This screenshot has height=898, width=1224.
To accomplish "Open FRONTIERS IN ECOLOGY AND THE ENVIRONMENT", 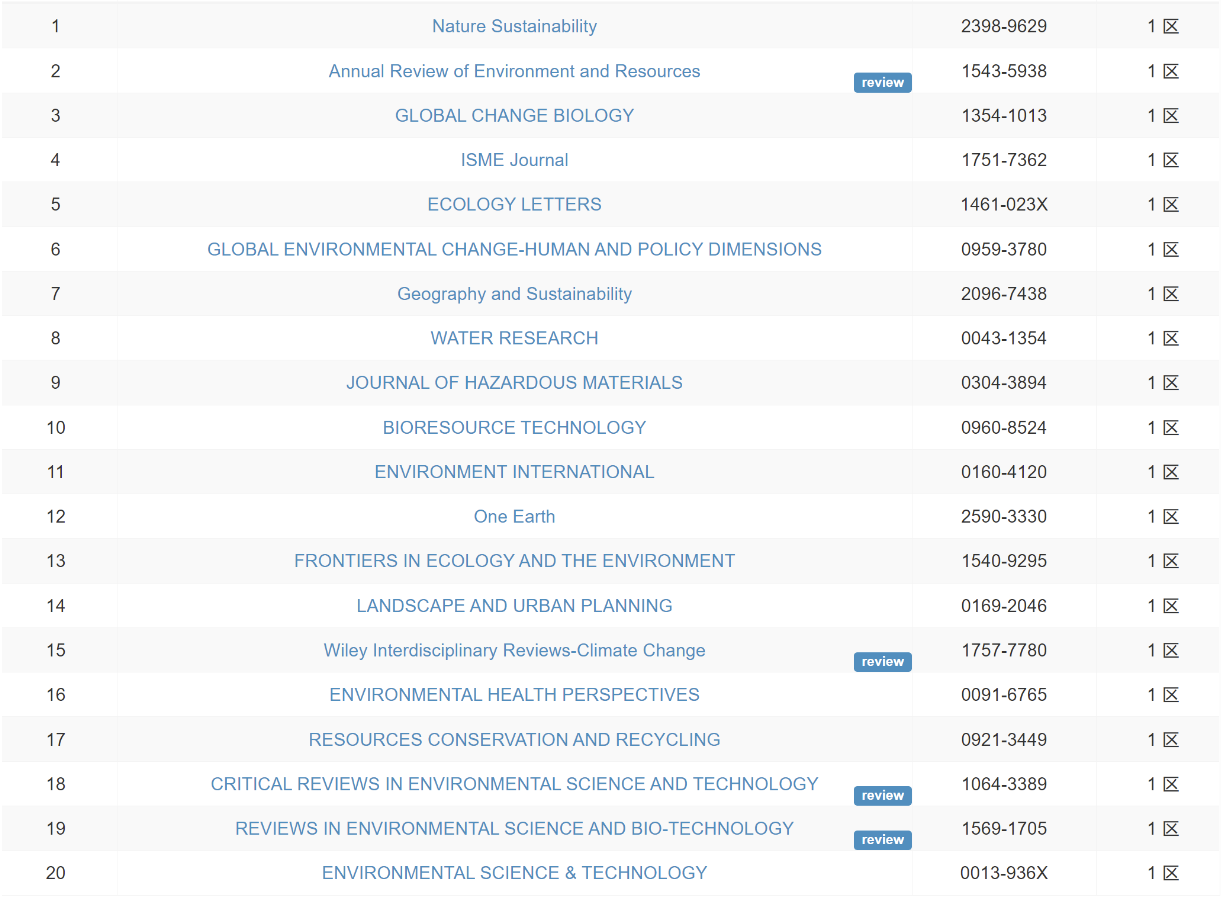I will 514,561.
